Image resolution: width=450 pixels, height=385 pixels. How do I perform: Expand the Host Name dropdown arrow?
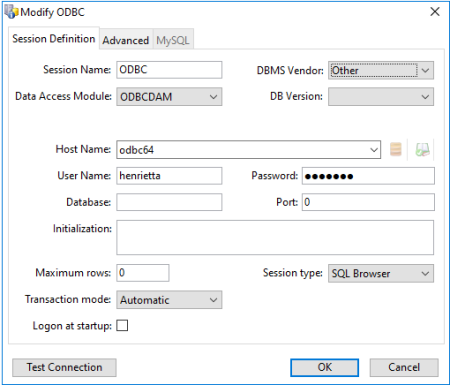click(374, 150)
